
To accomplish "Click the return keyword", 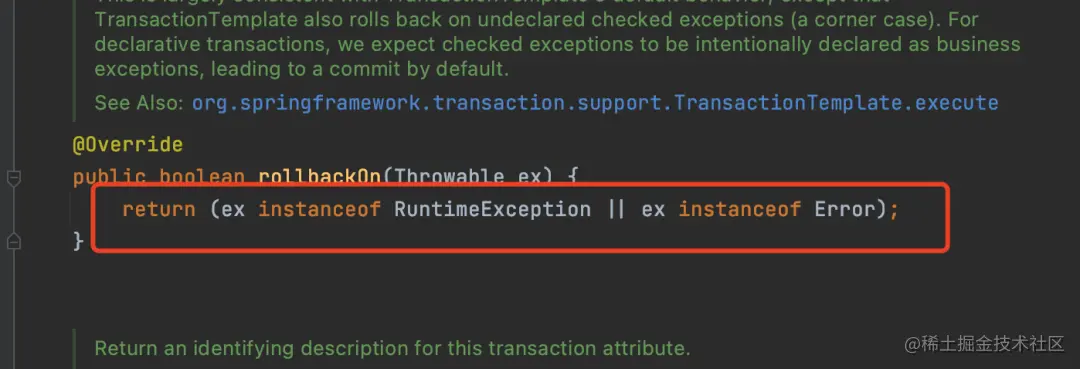I will tap(159, 209).
